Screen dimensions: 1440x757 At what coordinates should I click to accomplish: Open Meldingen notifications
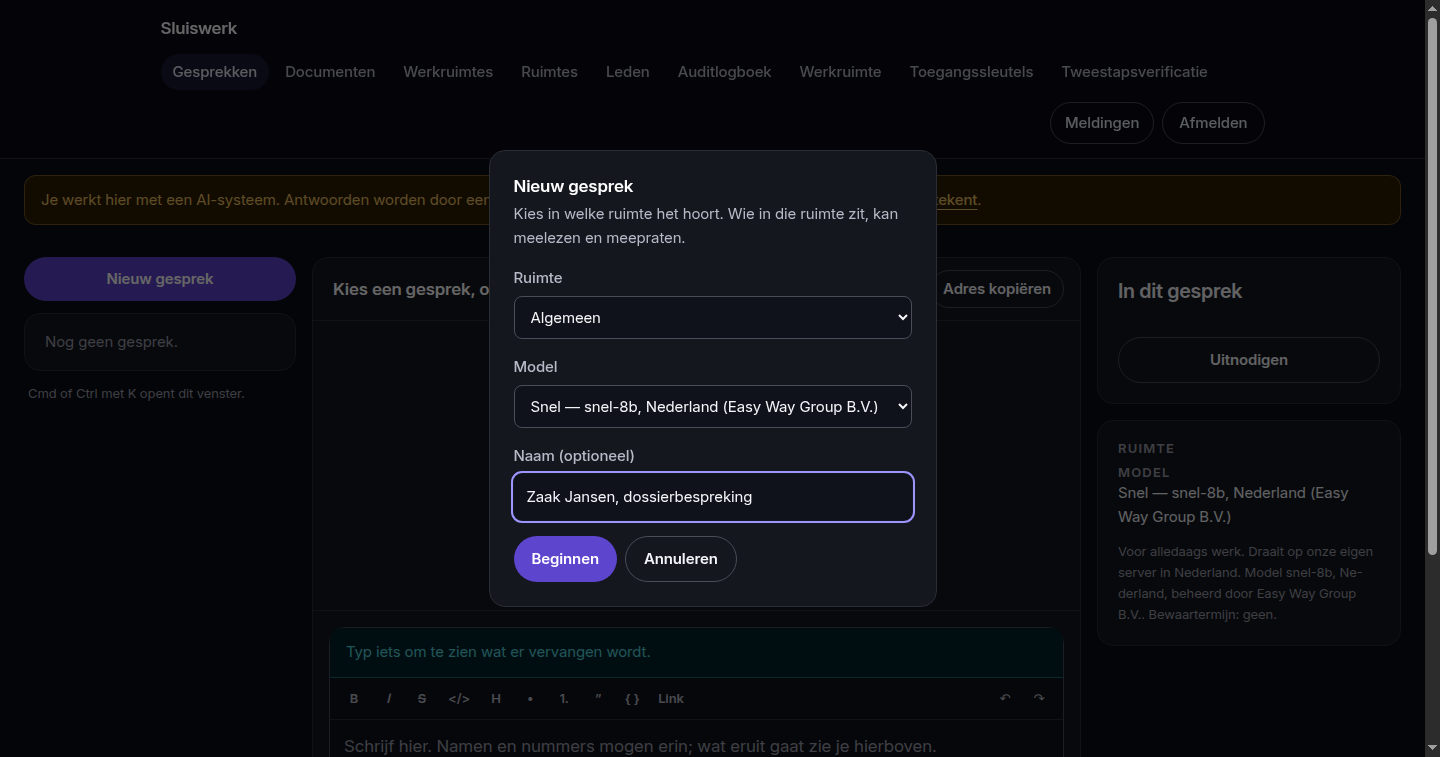pos(1102,123)
